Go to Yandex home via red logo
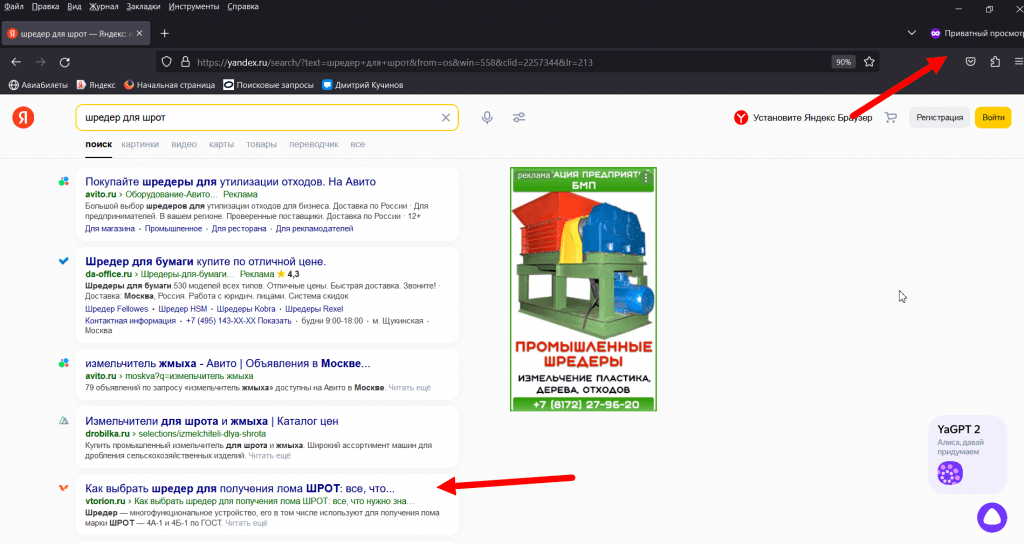Screen dimensions: 1024x544 [x=23, y=118]
